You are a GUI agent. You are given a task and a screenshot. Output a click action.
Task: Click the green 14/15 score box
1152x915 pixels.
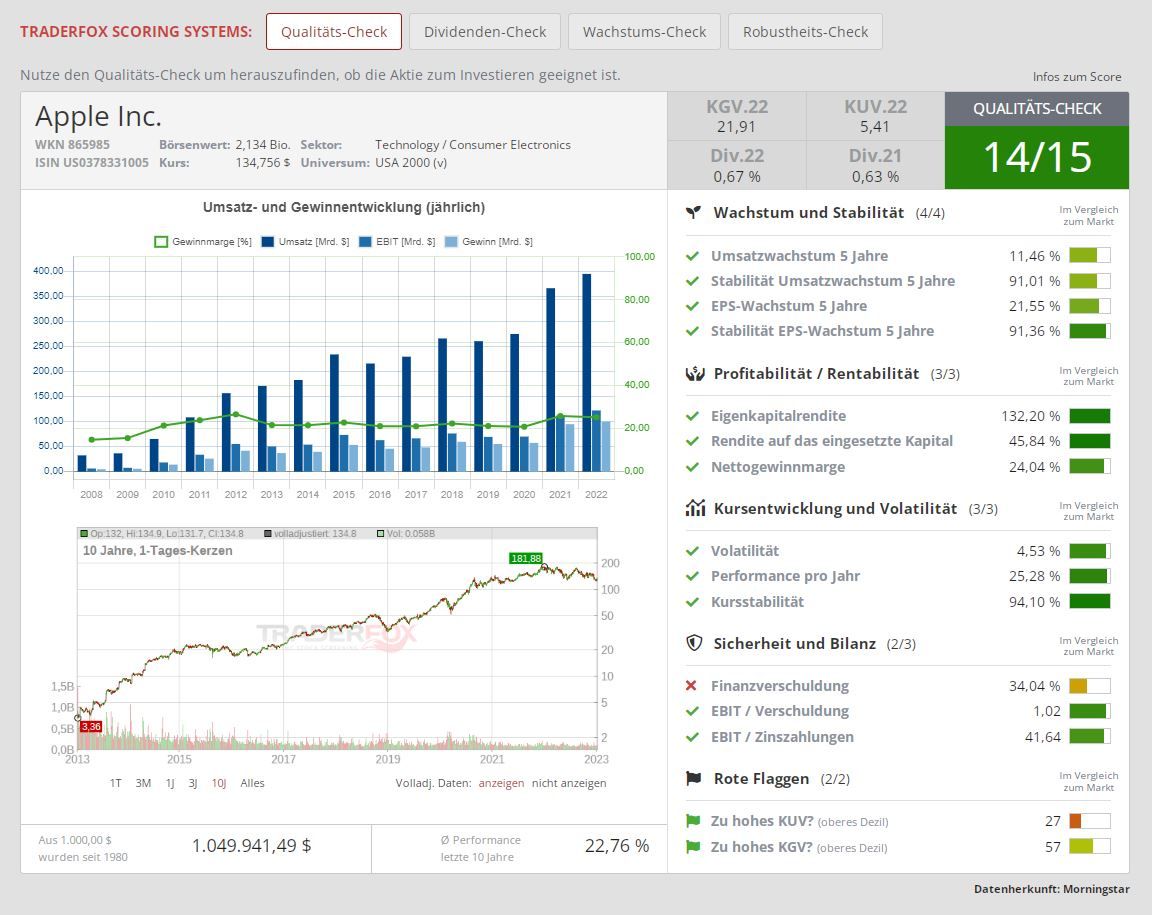point(1037,157)
